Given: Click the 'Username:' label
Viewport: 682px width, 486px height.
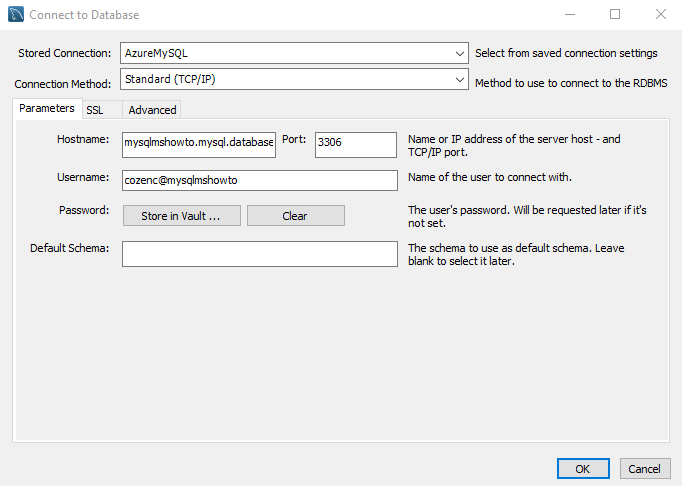Looking at the screenshot, I should (83, 177).
